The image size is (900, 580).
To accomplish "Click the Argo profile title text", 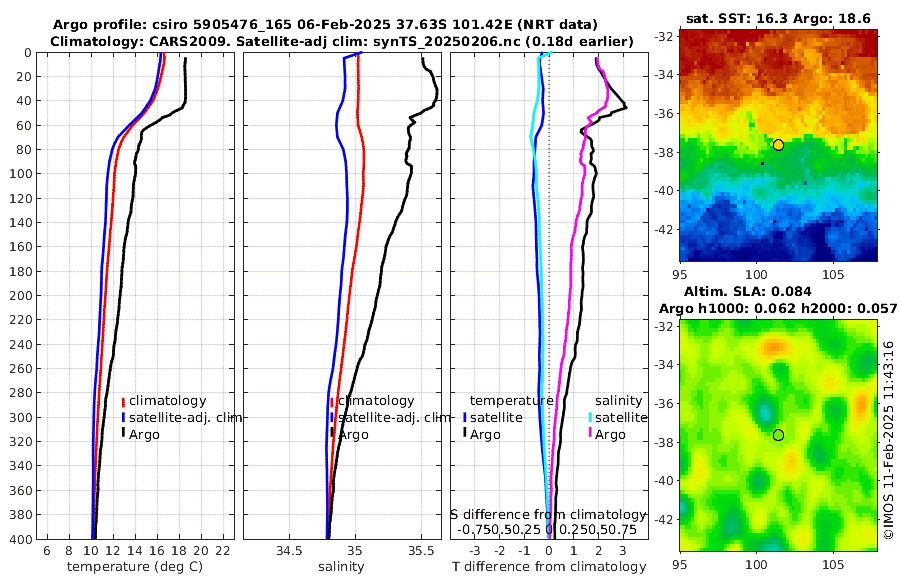I will [325, 25].
